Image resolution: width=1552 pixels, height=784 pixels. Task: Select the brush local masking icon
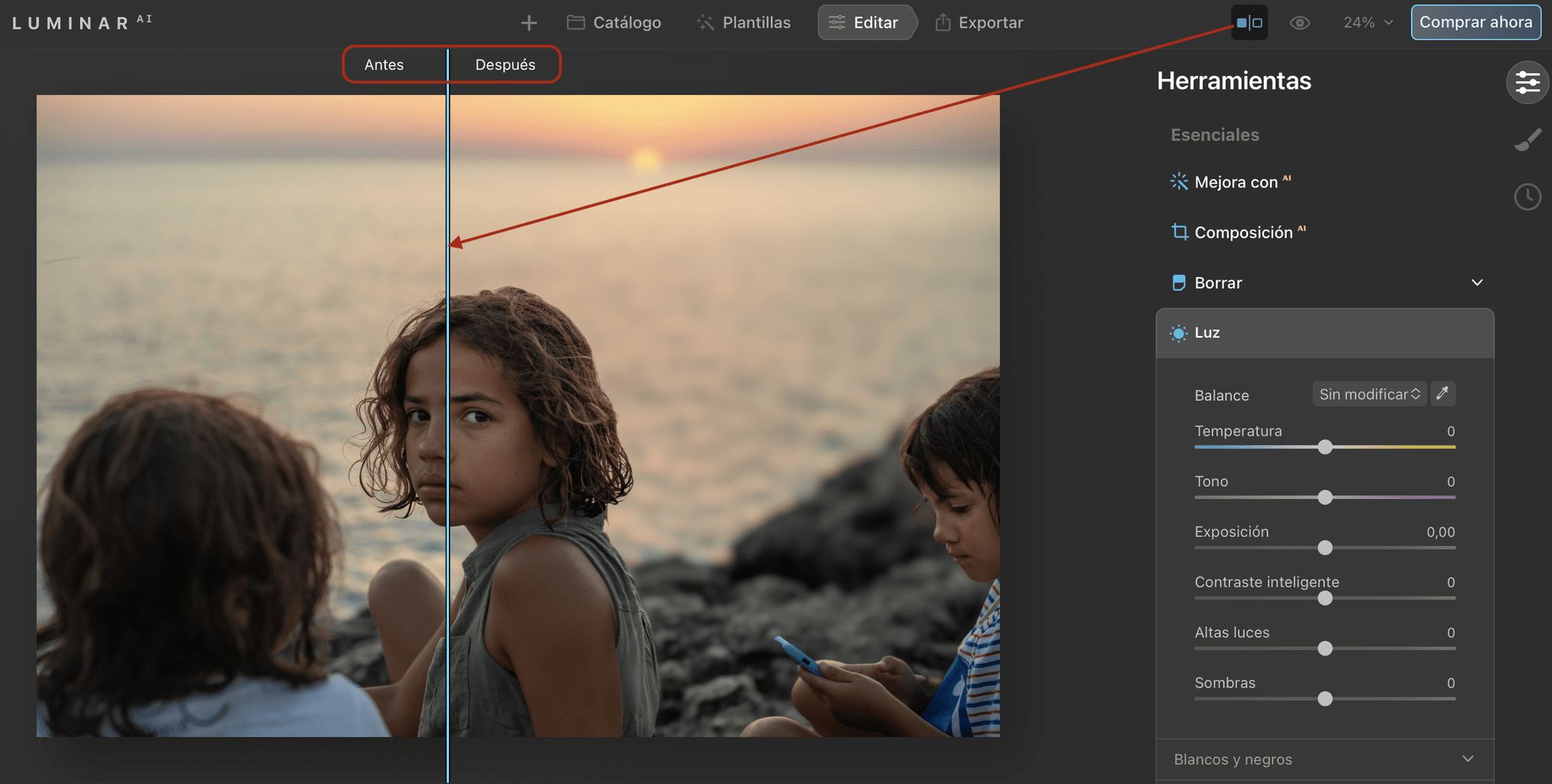pyautogui.click(x=1527, y=140)
